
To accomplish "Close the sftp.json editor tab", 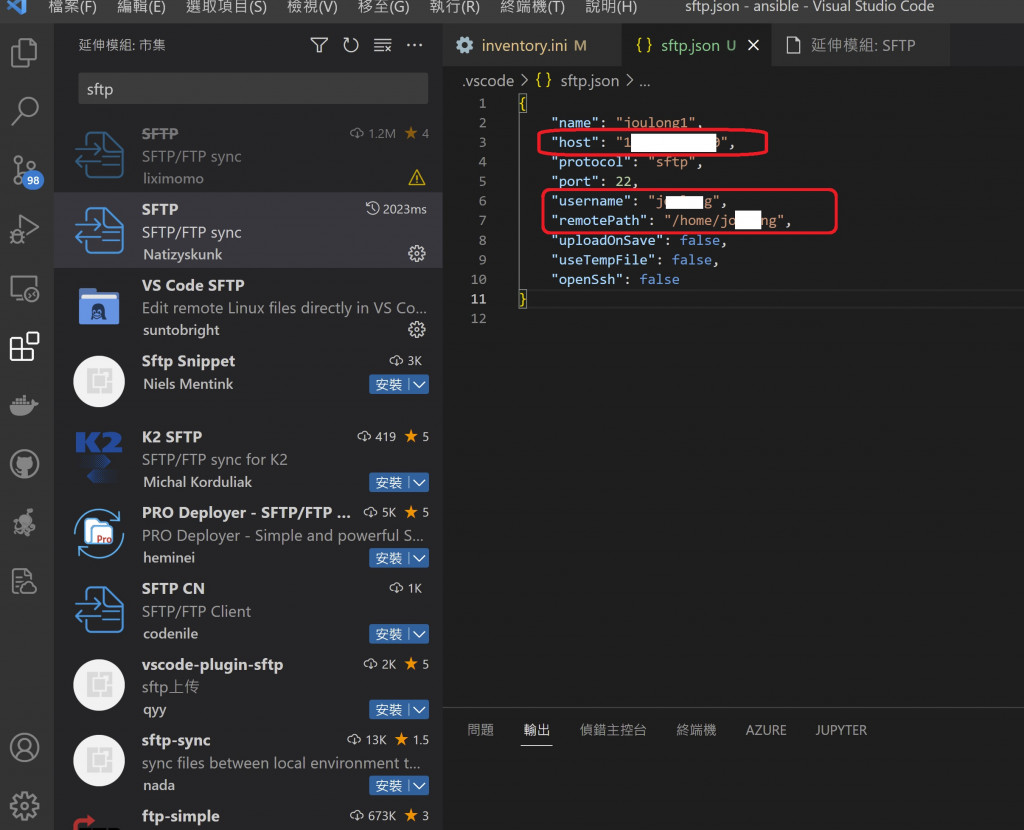I will tap(753, 45).
